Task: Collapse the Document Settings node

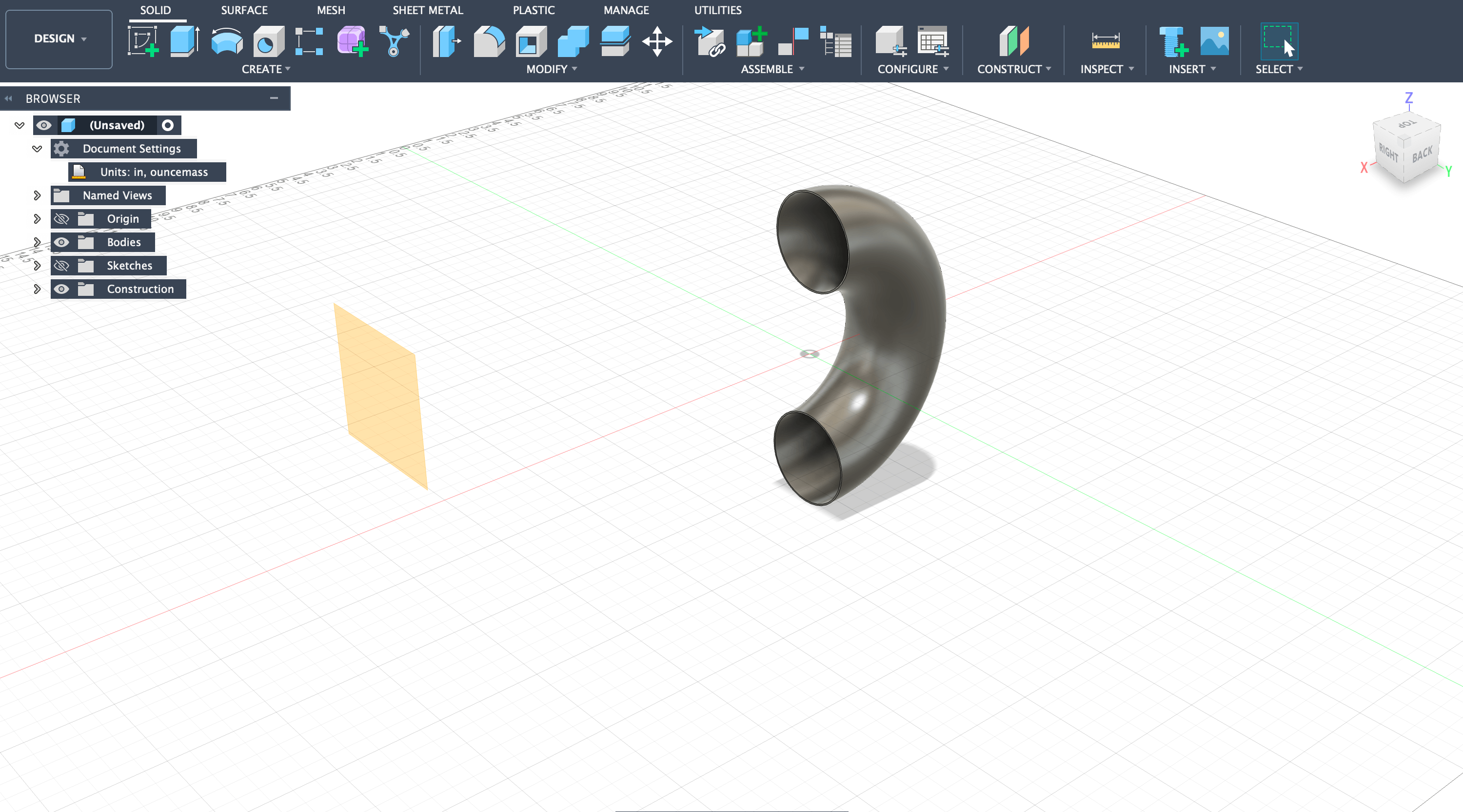Action: [x=37, y=149]
